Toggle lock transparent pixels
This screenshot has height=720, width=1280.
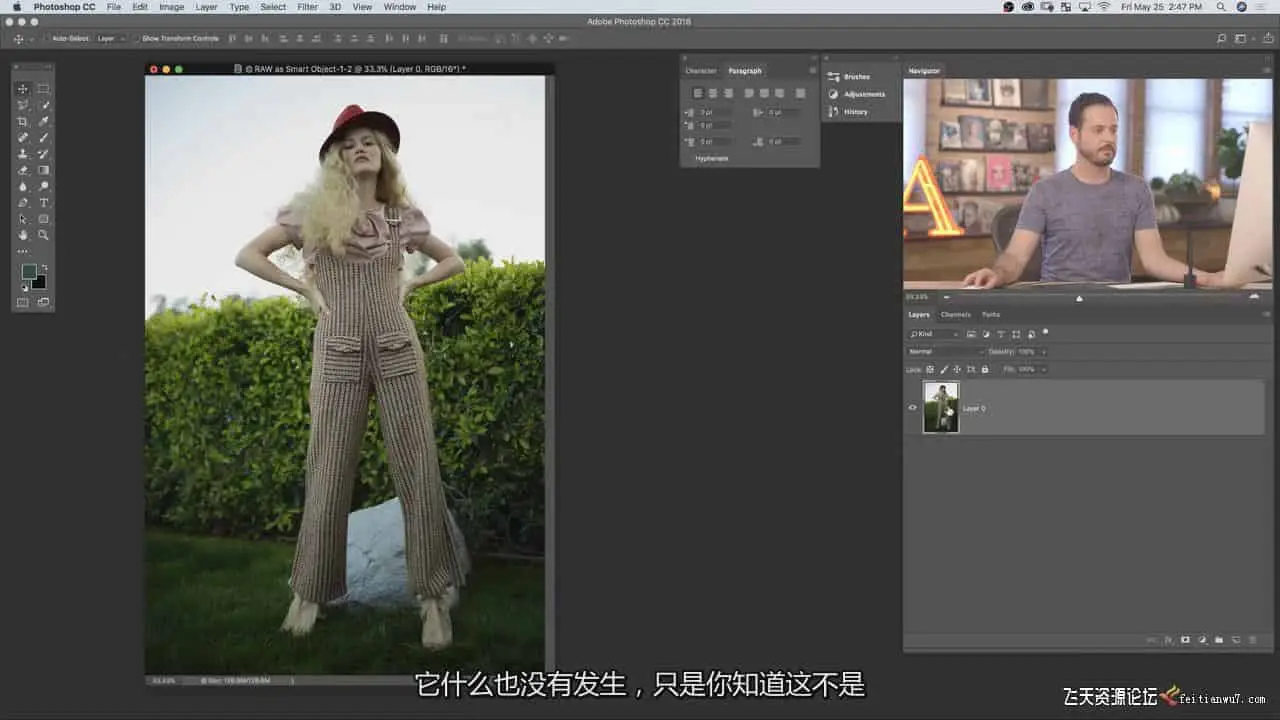930,369
